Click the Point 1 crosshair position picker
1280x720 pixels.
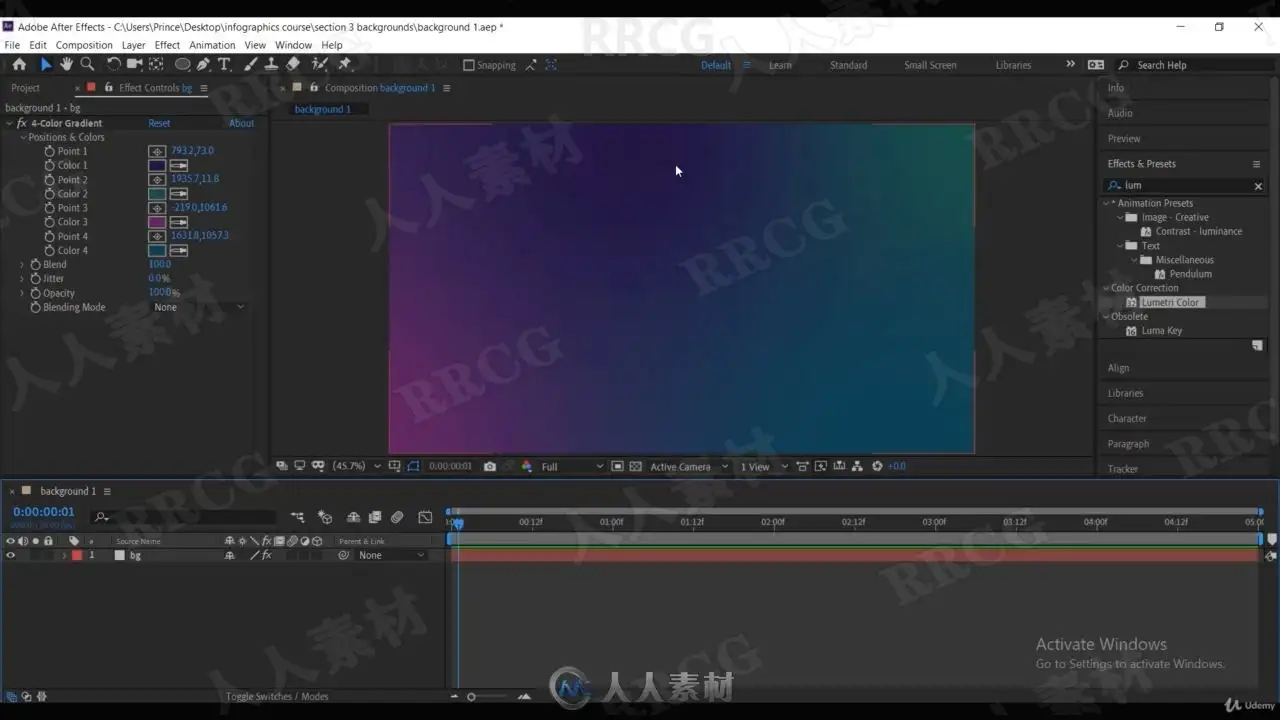coord(157,151)
